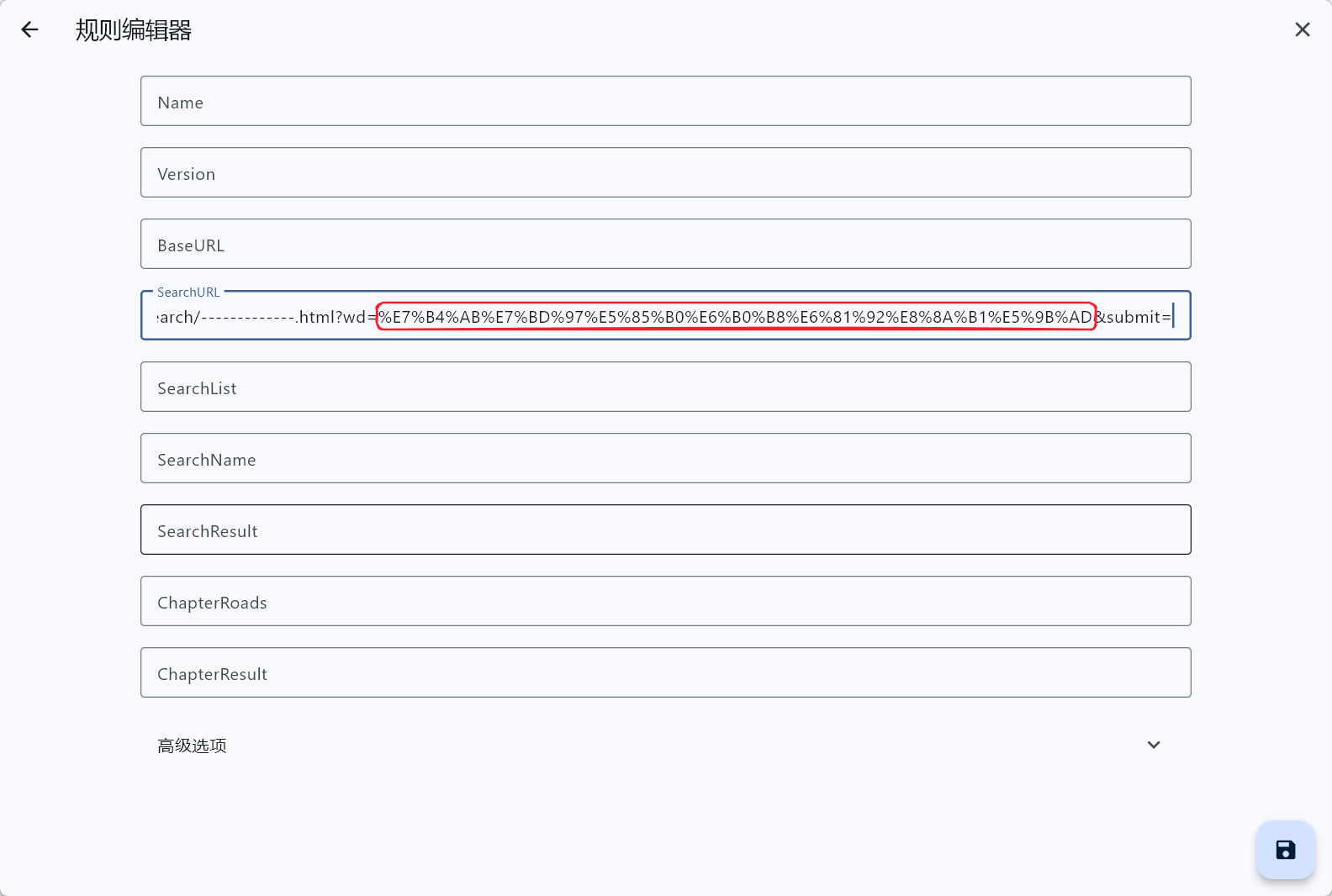Image resolution: width=1332 pixels, height=896 pixels.
Task: Click into the Version field
Action: pyautogui.click(x=665, y=173)
